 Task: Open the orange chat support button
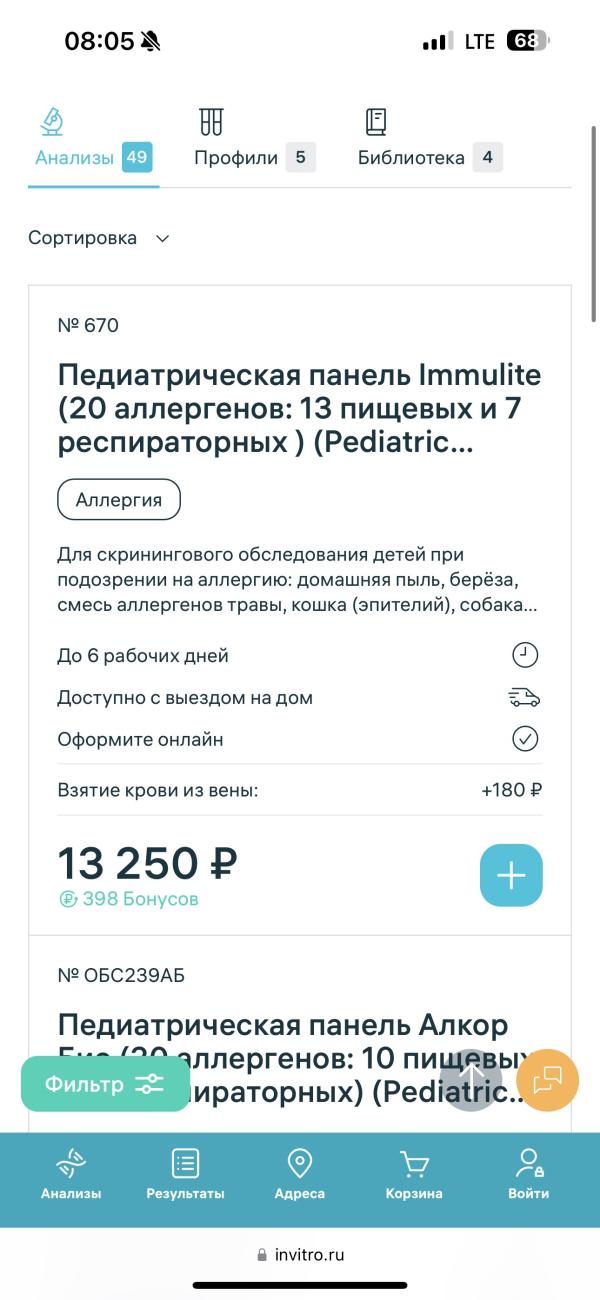[548, 1080]
